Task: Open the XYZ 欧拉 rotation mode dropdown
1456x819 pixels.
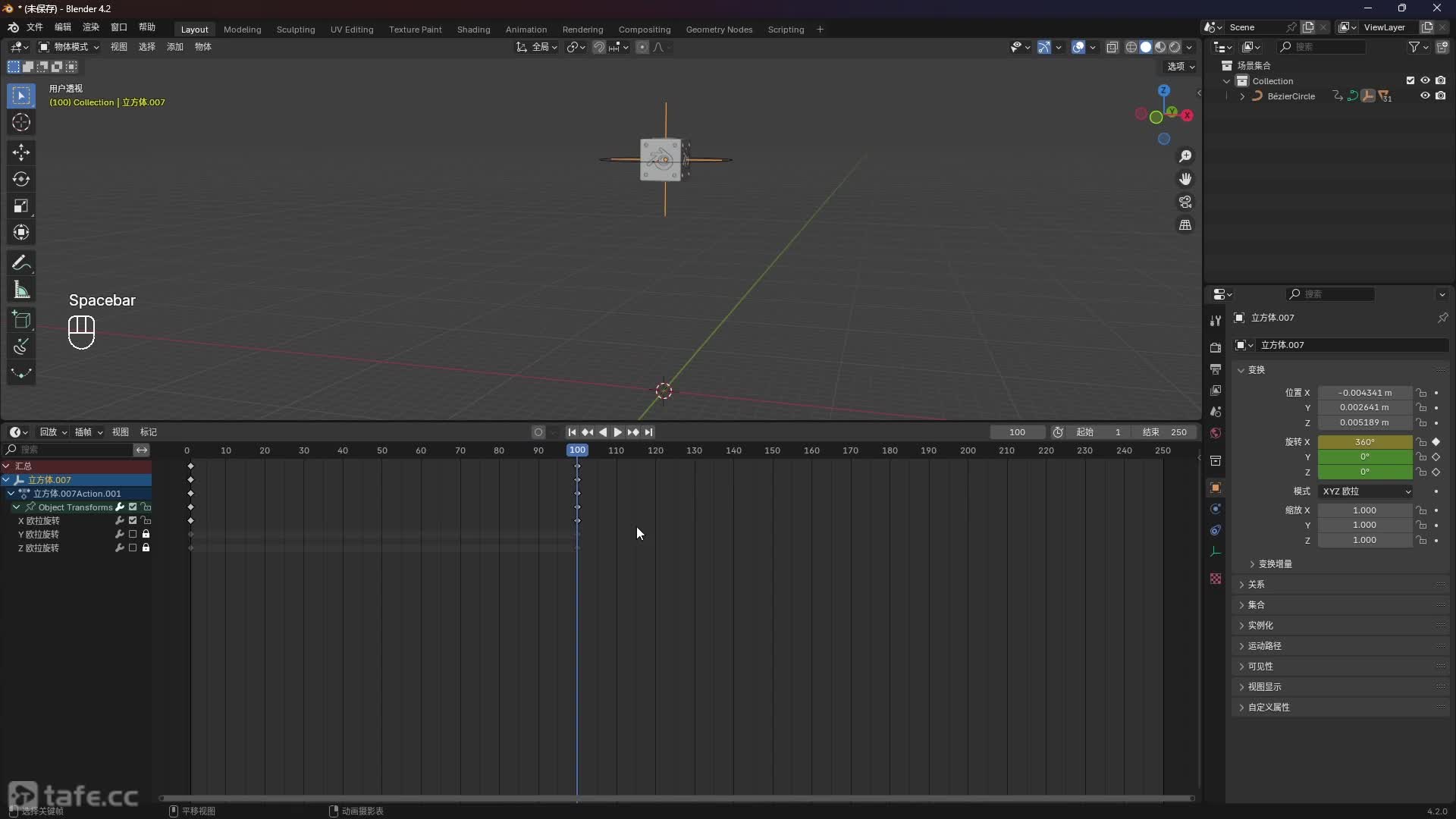Action: click(x=1366, y=491)
